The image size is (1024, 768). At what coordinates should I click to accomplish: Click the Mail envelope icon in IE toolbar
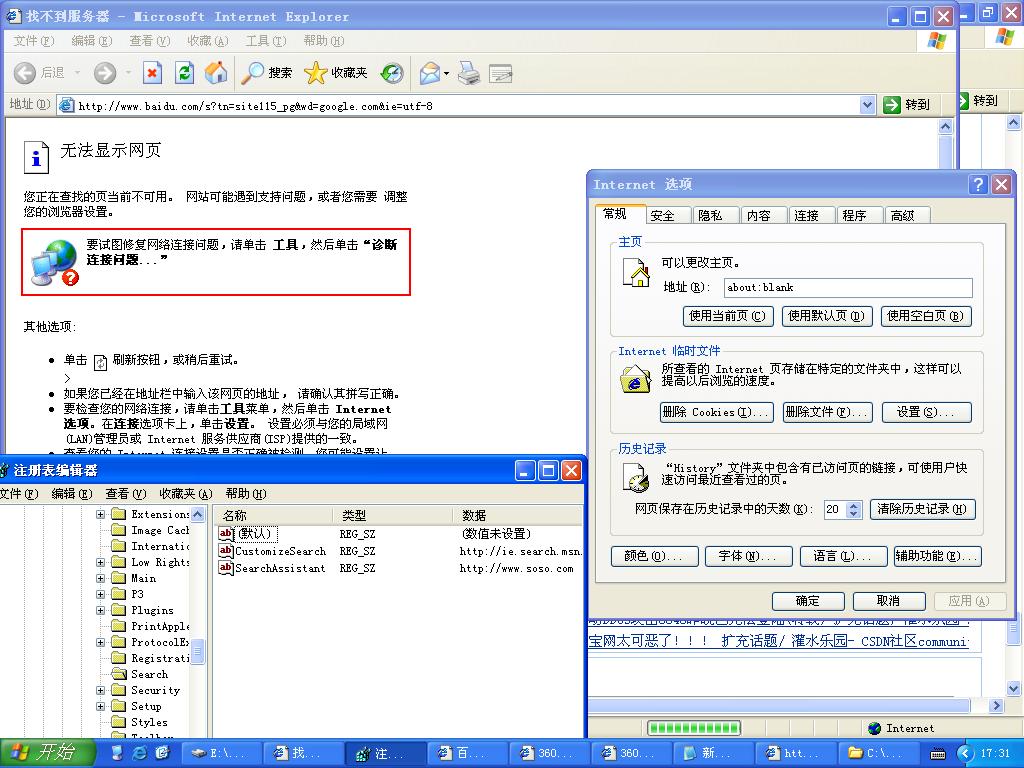pos(430,73)
